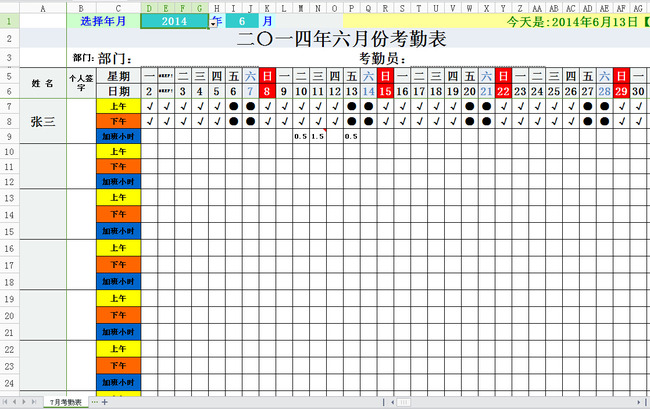The height and width of the screenshot is (409, 650).
Task: Select the 加班小时 cell in row 21
Action: click(x=119, y=332)
